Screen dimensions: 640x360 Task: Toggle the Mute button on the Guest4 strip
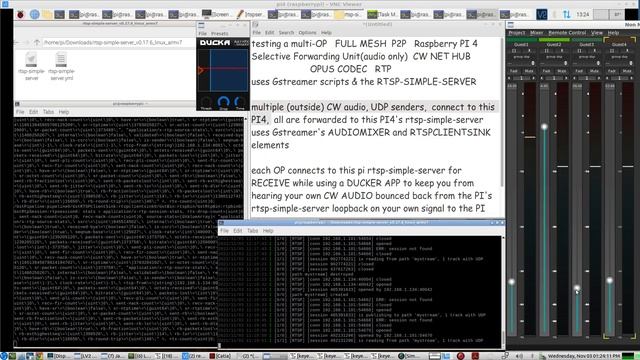[x=627, y=71]
